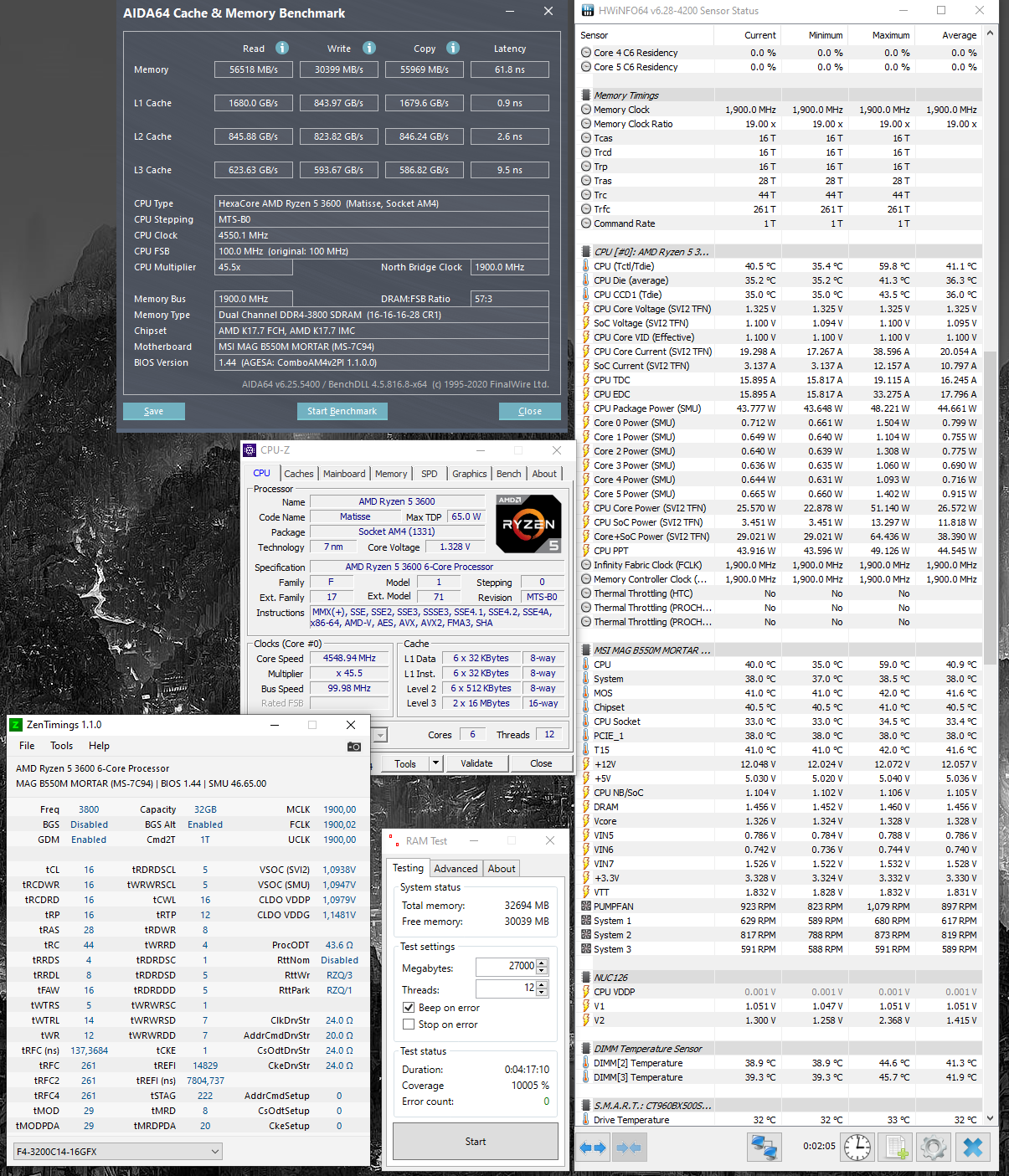Reset HWiNFO min/max values via the clock icon
Image resolution: width=1009 pixels, height=1176 pixels.
857,1147
